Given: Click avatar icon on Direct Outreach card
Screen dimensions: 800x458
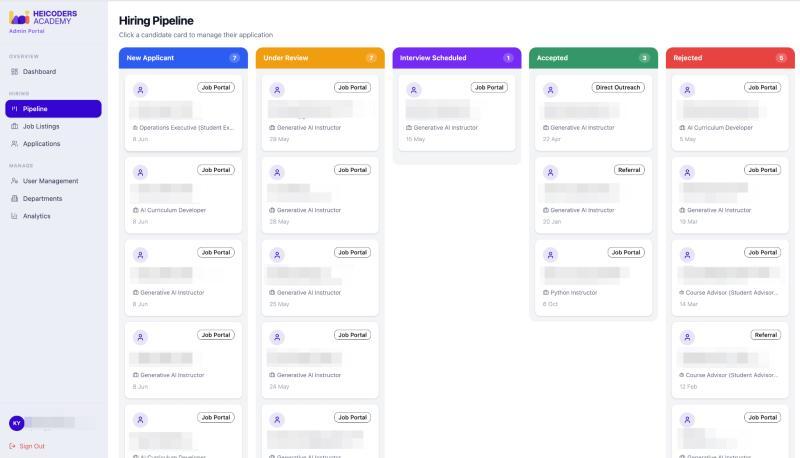Looking at the screenshot, I should [551, 90].
